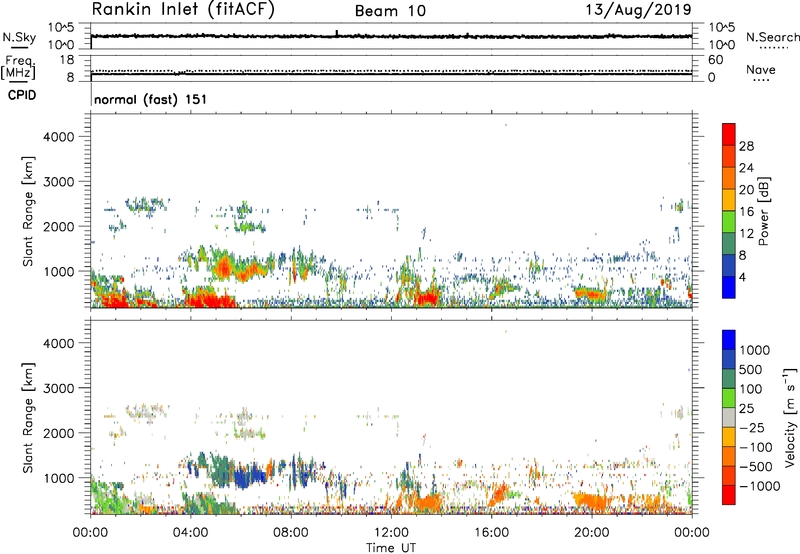Image resolution: width=800 pixels, height=554 pixels.
Task: Click the '4' tick on Power colorbar
Action: [743, 277]
